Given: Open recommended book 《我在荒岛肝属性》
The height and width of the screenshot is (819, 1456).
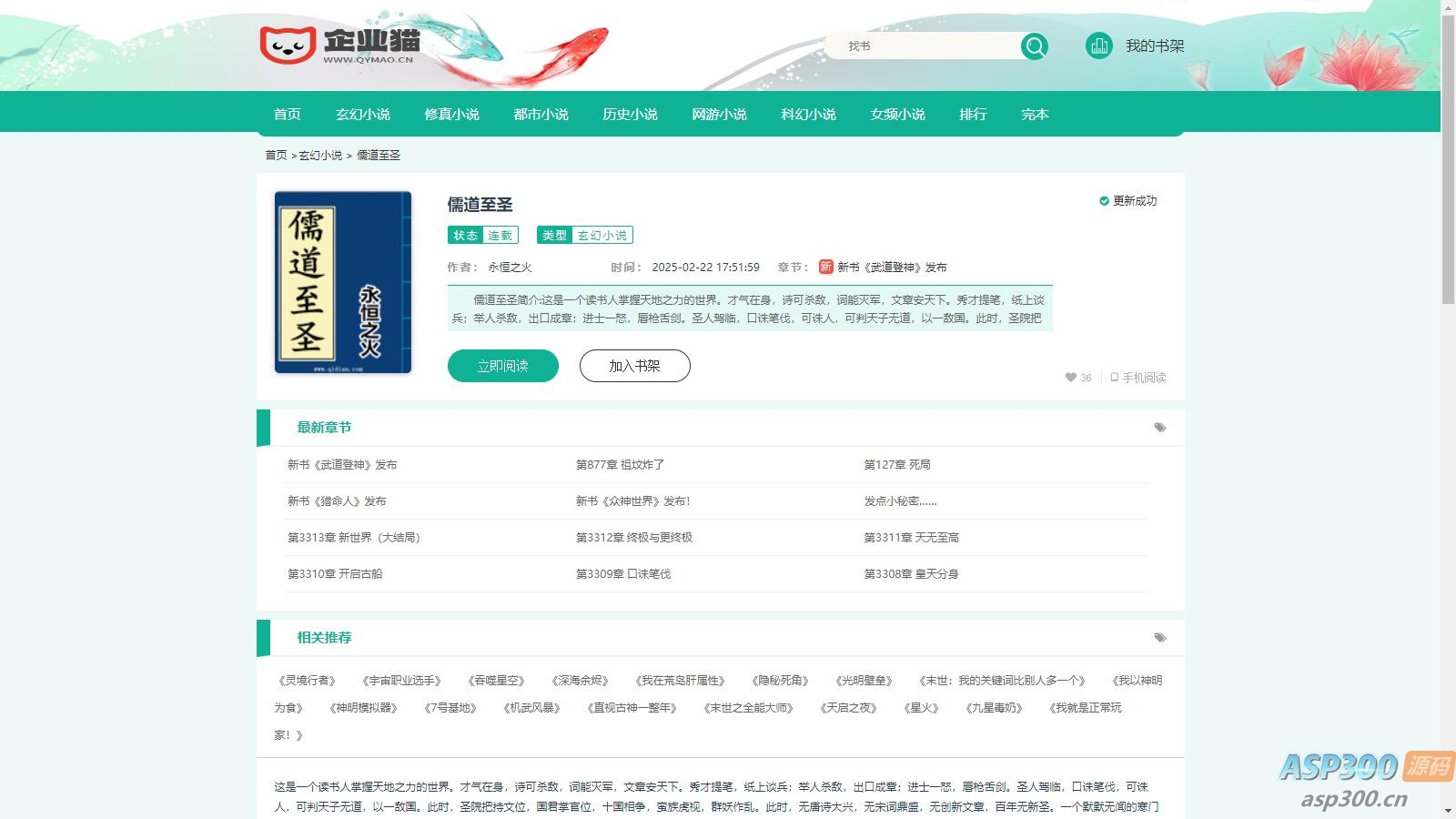Looking at the screenshot, I should 680,681.
